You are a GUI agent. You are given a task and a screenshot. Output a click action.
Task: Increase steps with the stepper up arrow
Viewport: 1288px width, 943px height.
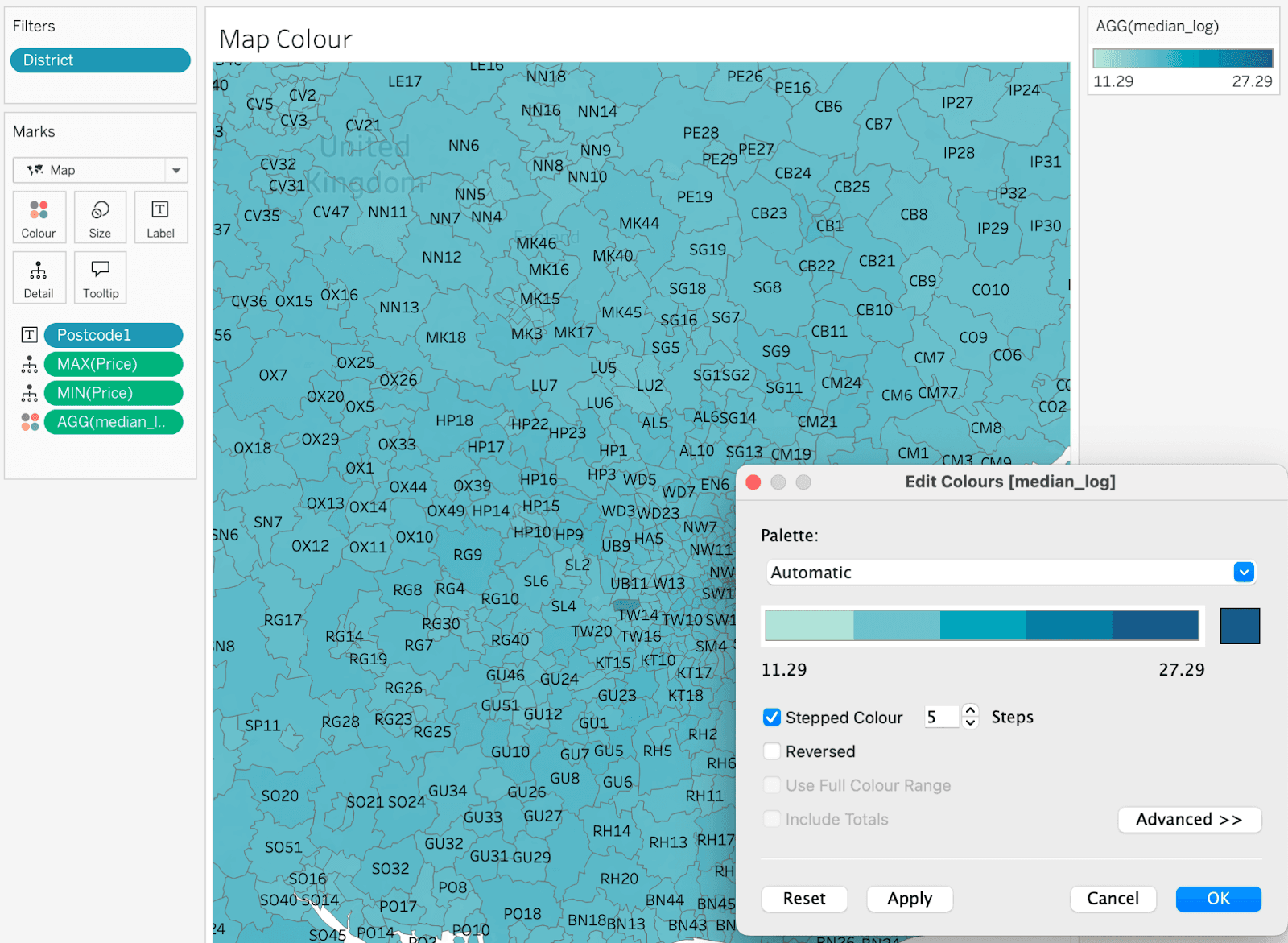pyautogui.click(x=971, y=711)
